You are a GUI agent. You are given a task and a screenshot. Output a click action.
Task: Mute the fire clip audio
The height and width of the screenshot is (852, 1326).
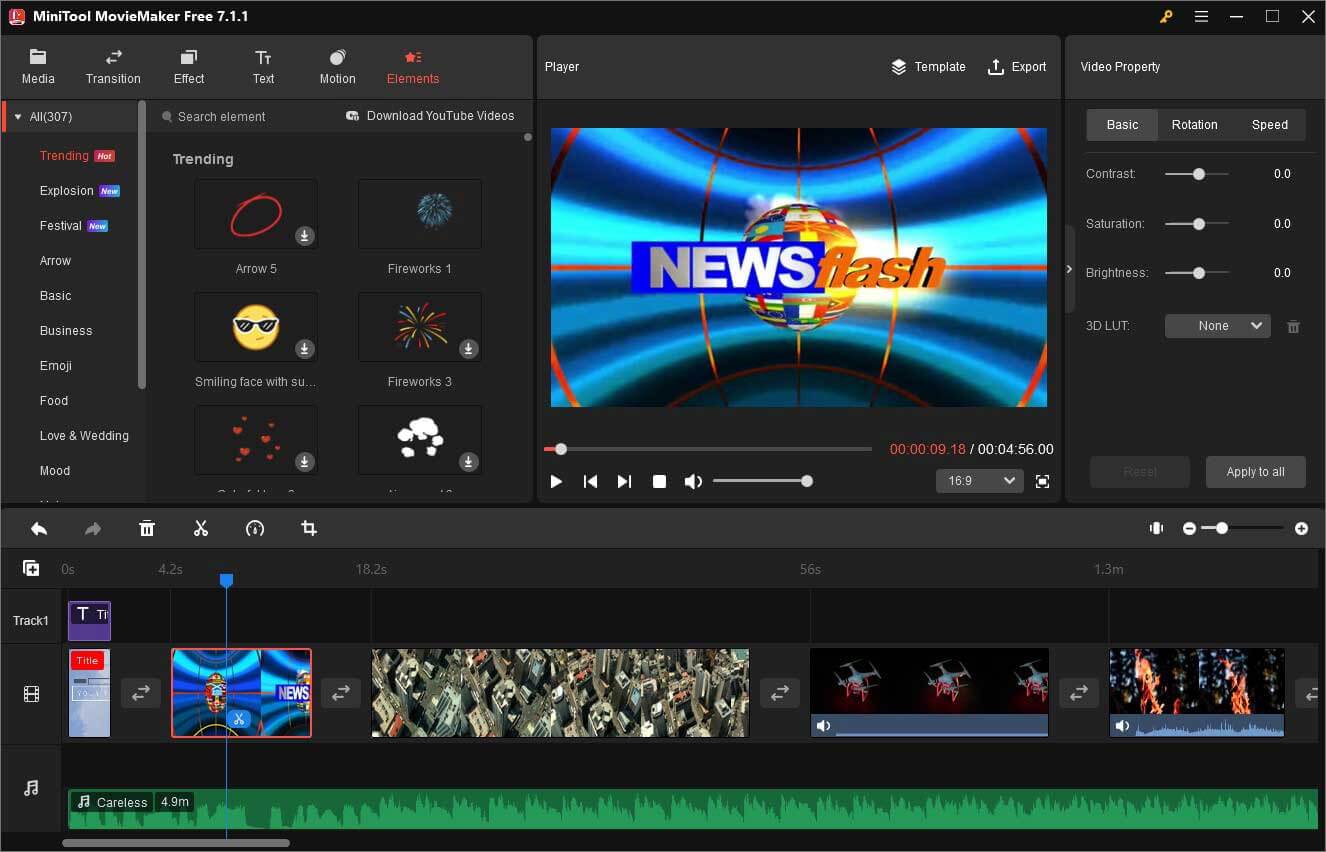1122,726
